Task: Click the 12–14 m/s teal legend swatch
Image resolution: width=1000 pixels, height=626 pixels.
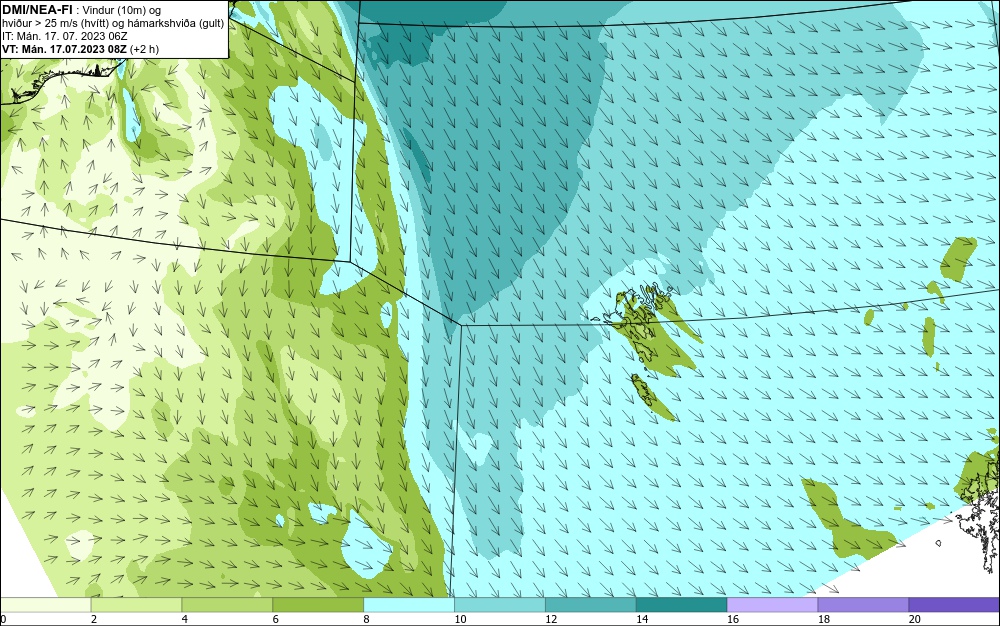Action: click(591, 604)
